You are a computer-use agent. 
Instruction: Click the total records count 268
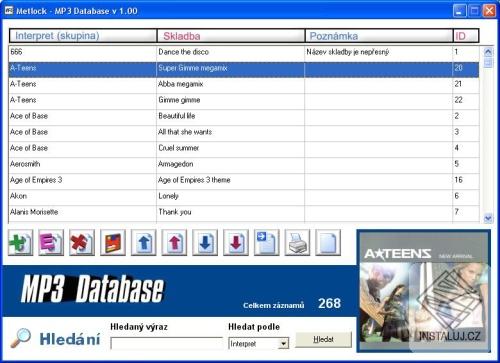coord(329,303)
